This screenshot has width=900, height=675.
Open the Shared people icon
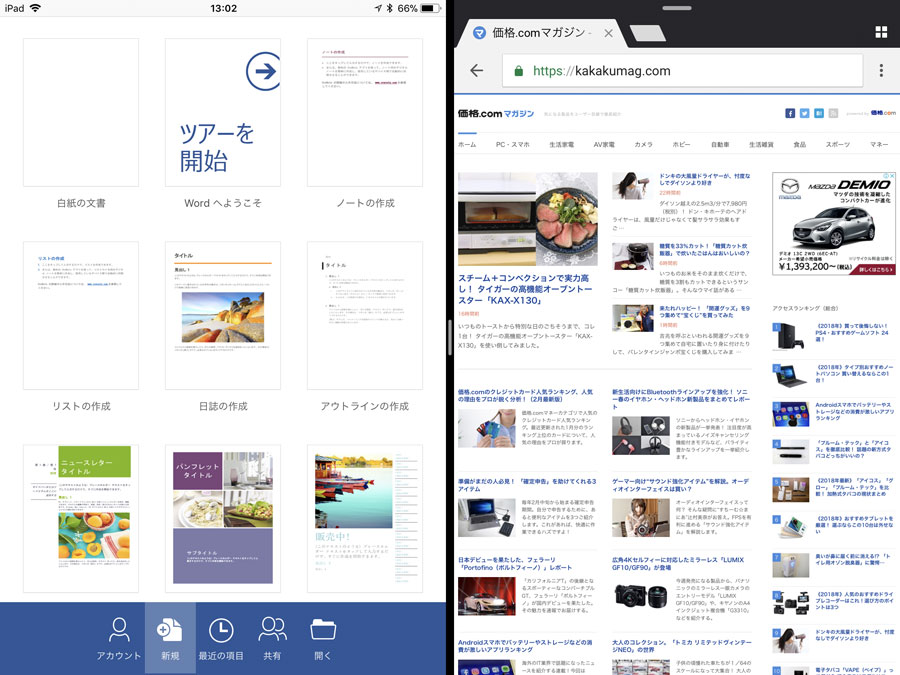click(x=272, y=630)
